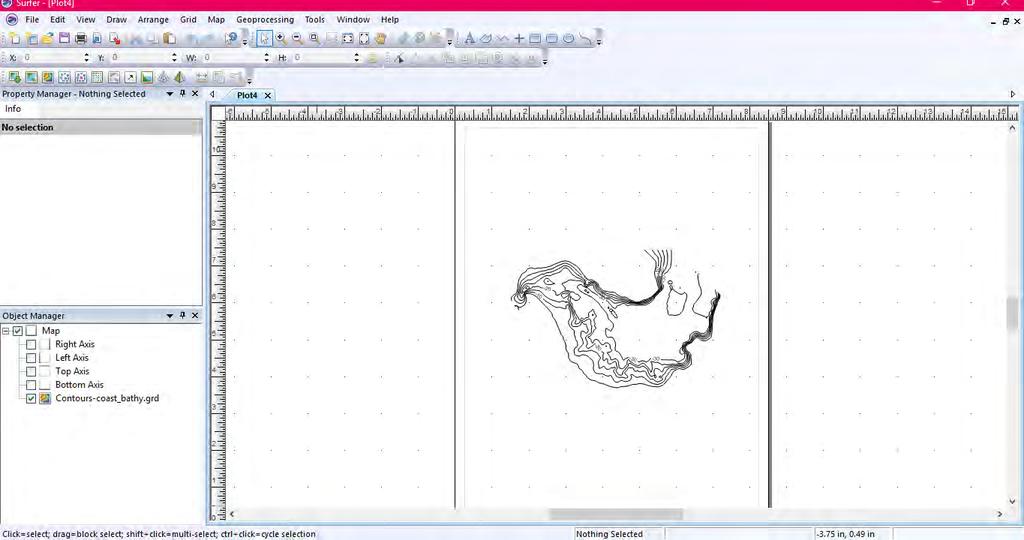
Task: Enable the Left Axis checkbox
Action: (31, 358)
